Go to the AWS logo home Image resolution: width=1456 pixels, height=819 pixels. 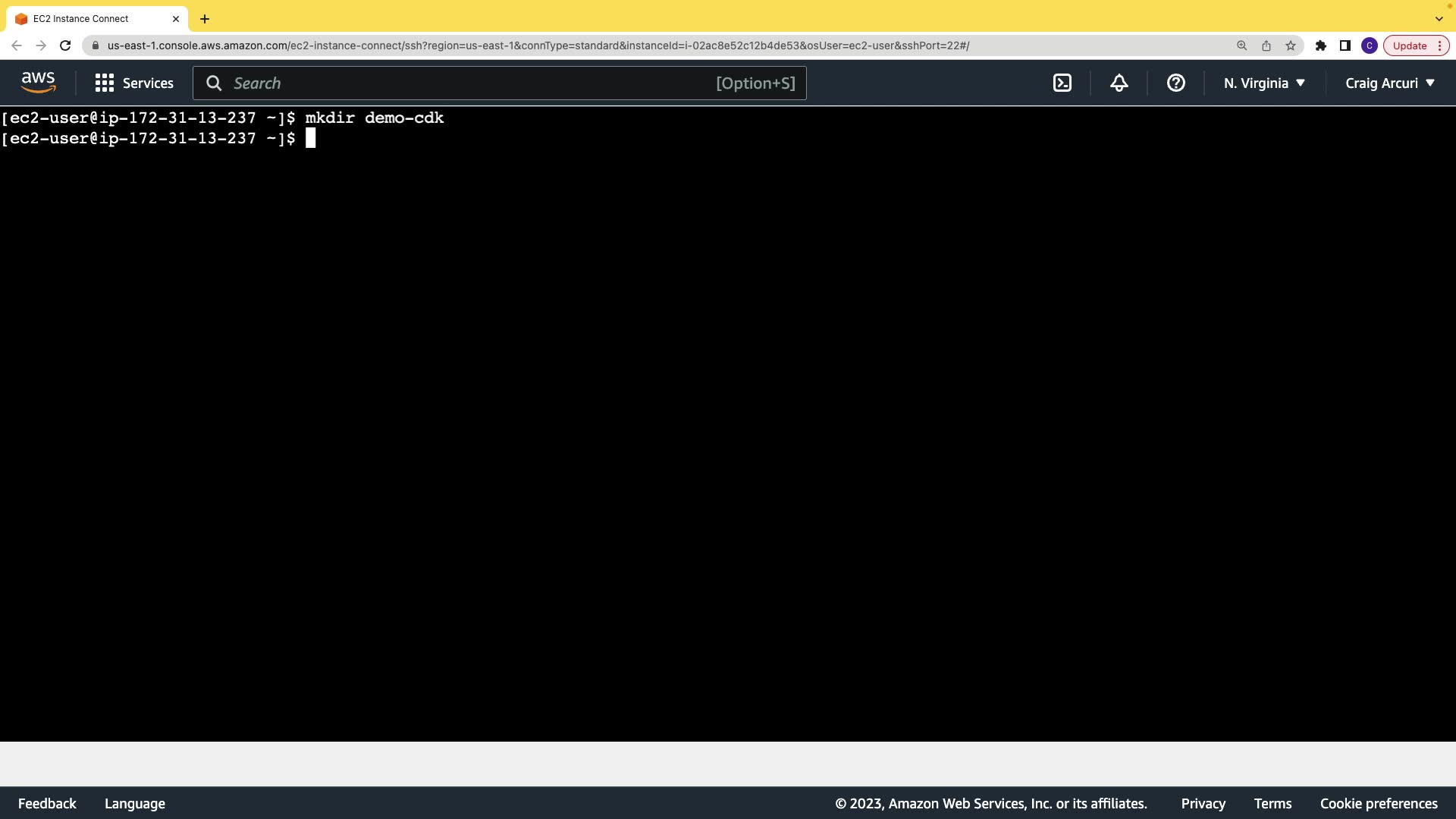click(x=38, y=83)
